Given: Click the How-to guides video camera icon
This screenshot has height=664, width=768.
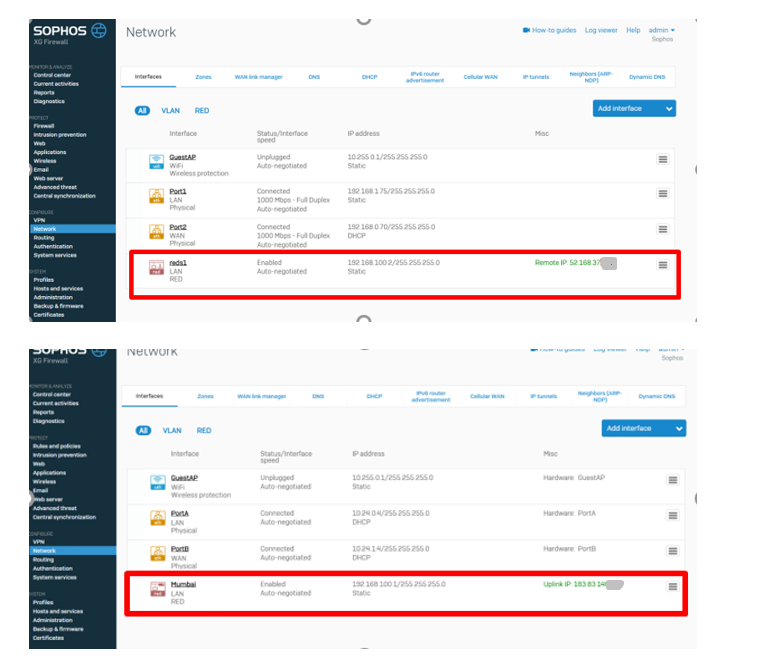Looking at the screenshot, I should [x=526, y=30].
